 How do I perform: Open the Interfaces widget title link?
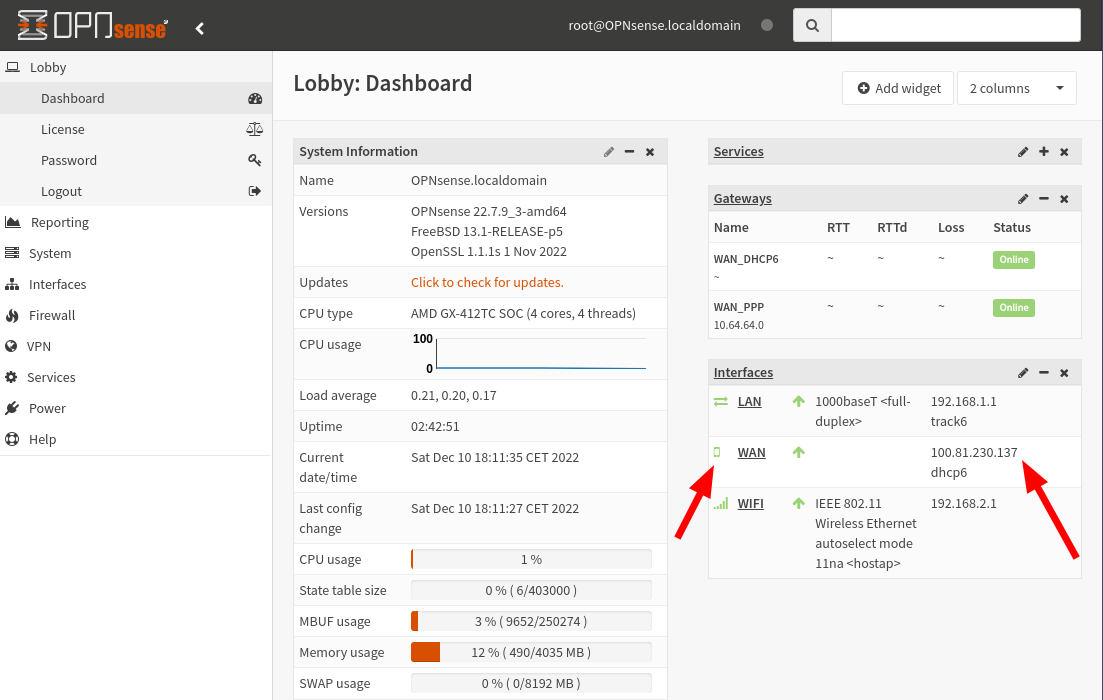(x=743, y=372)
